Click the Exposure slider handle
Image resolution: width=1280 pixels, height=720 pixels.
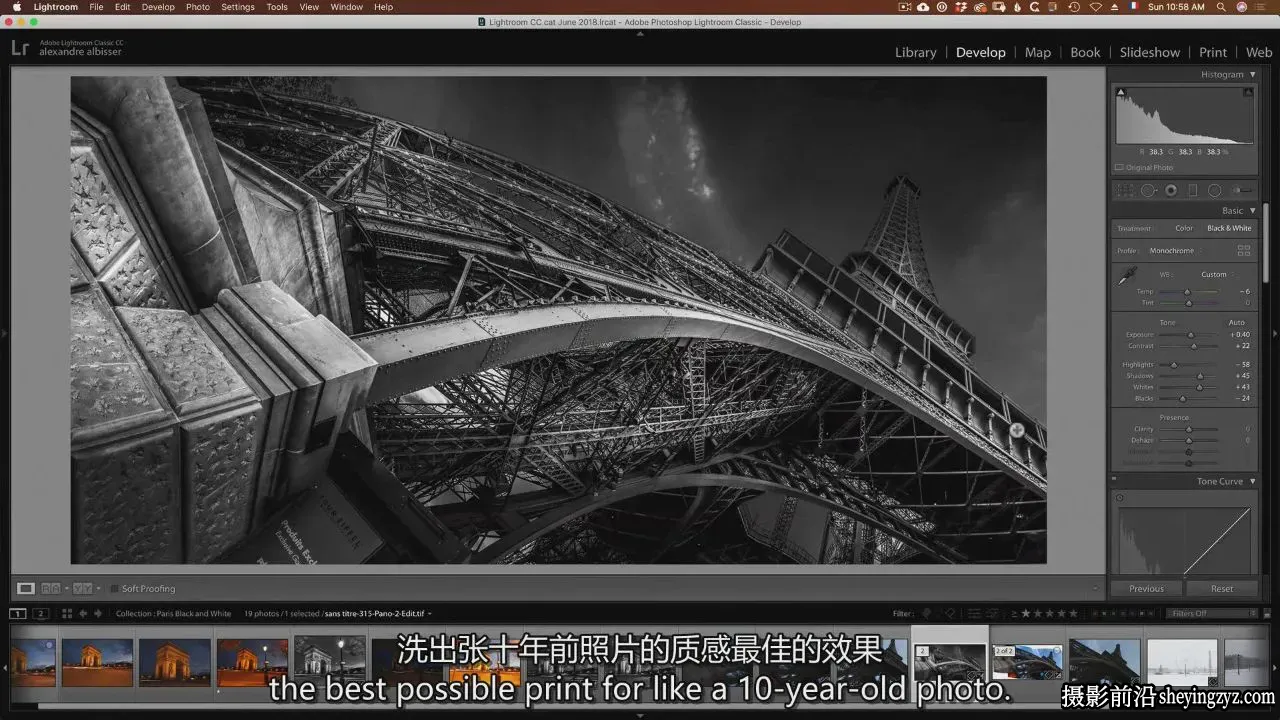coord(1190,335)
